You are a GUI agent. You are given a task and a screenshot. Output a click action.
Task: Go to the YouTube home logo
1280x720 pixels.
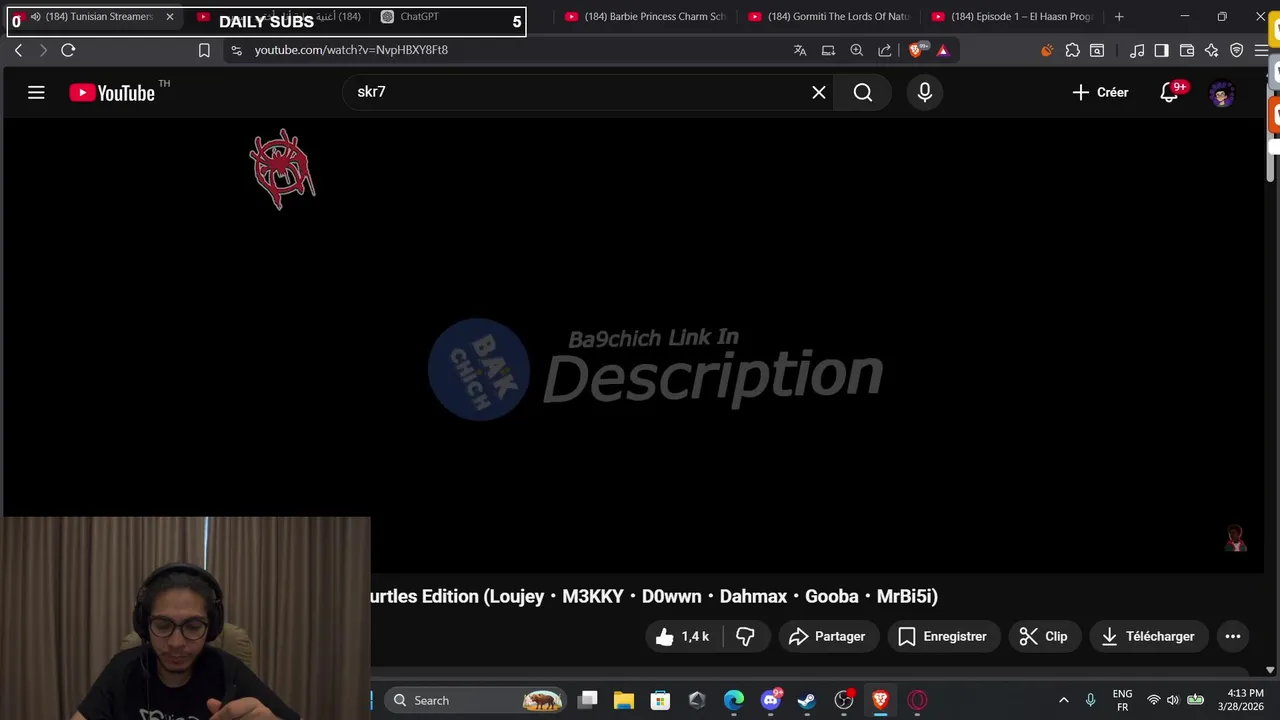(112, 93)
